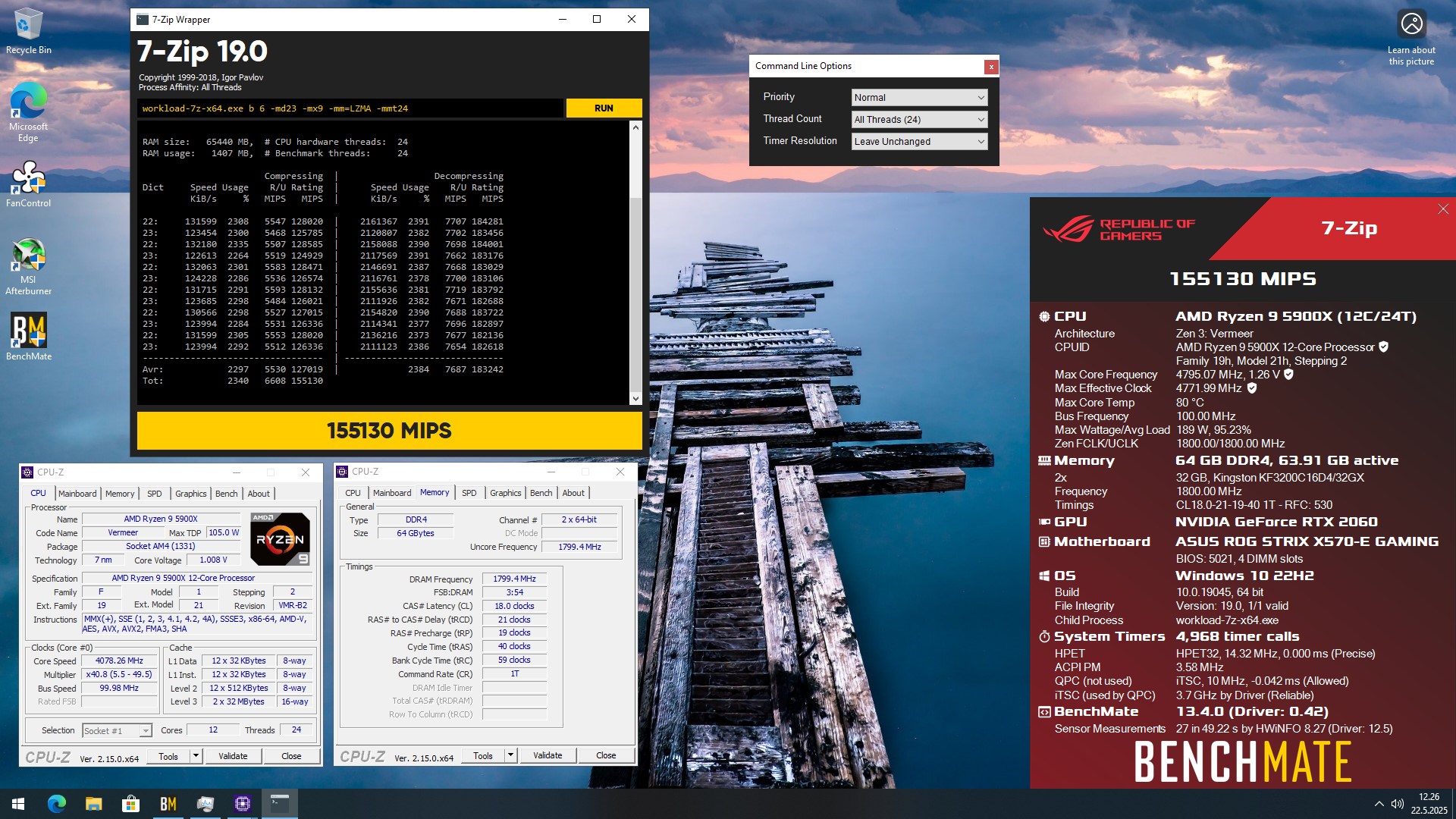
Task: Click the volume icon in system tray
Action: pos(1398,804)
